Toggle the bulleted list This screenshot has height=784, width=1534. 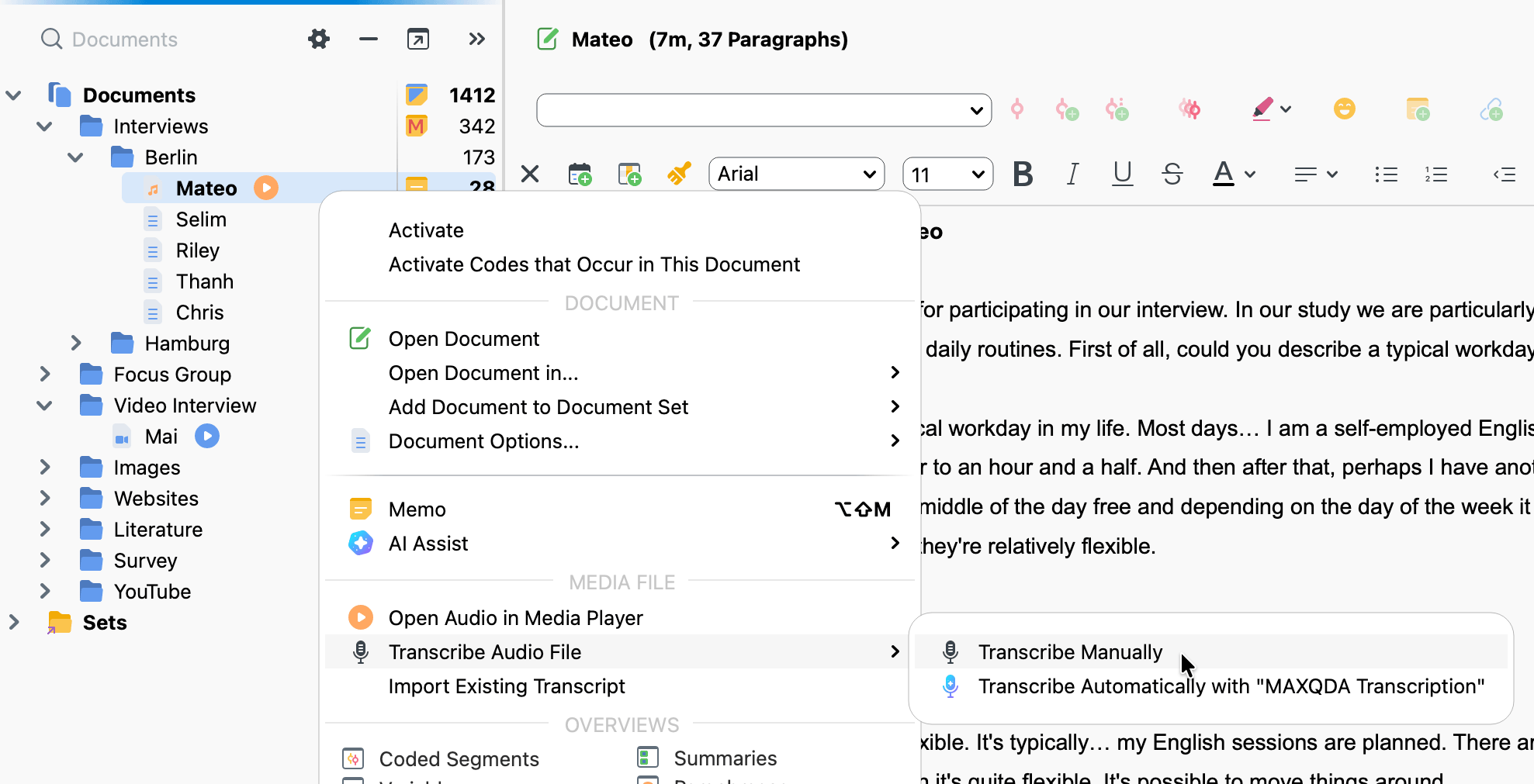(x=1386, y=174)
